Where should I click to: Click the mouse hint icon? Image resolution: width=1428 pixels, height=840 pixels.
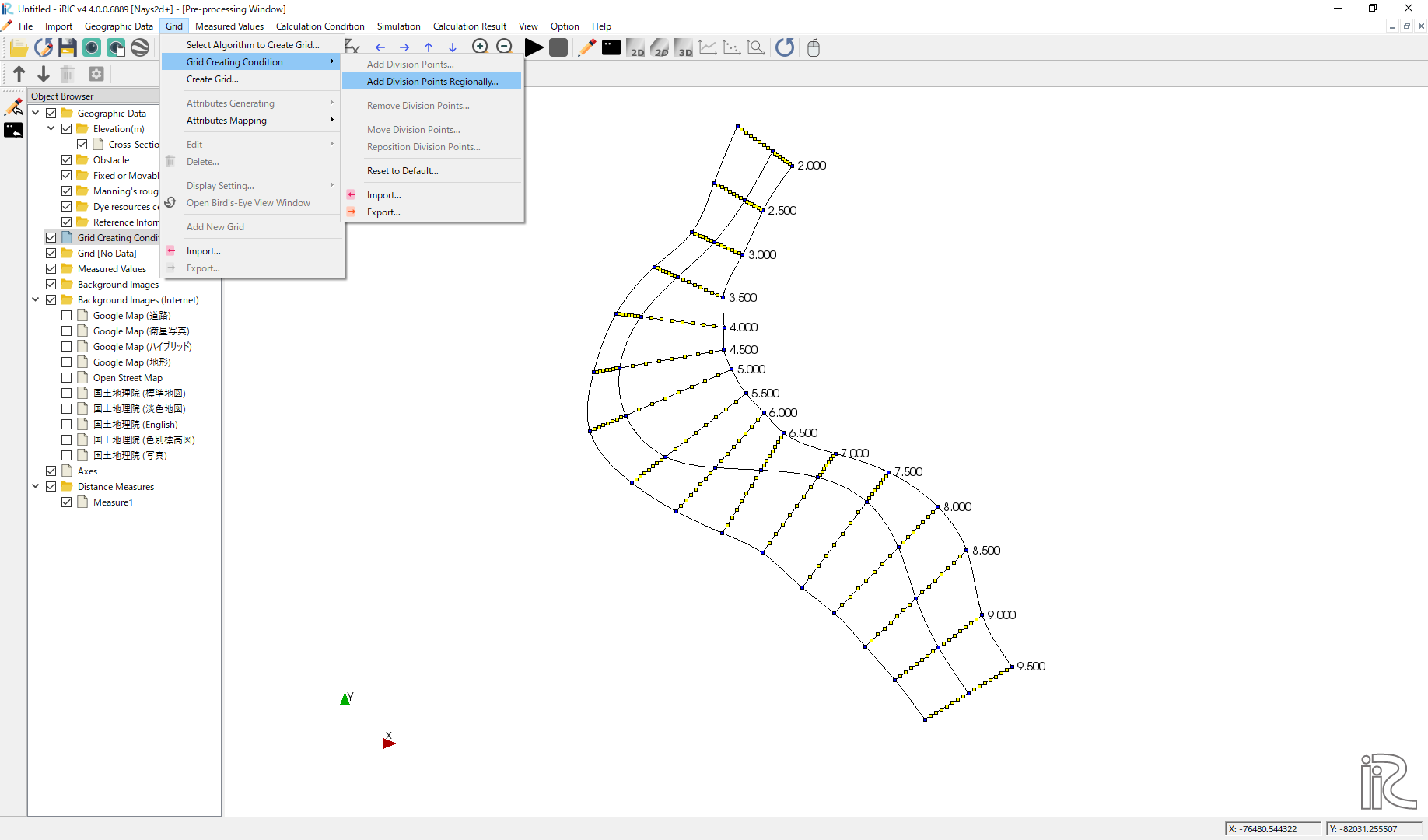coord(814,47)
